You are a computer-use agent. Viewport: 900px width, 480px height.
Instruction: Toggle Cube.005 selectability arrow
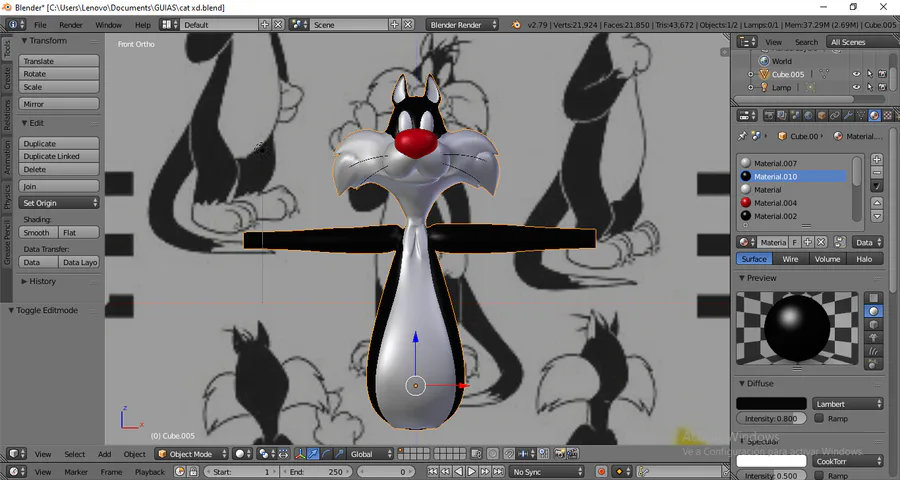click(x=870, y=74)
